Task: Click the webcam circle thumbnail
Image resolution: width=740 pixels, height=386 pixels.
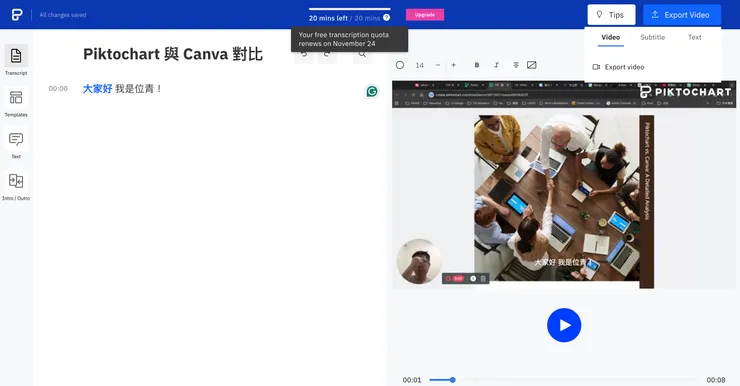Action: tap(419, 261)
